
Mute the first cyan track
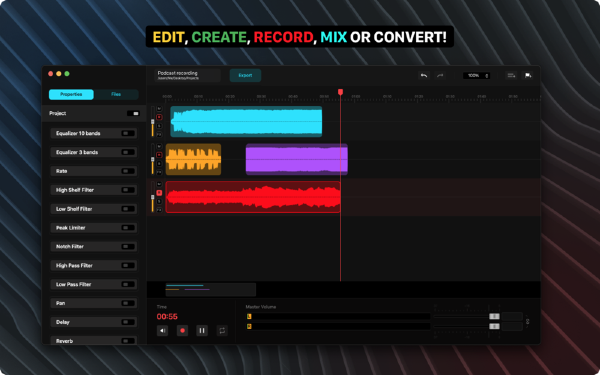coord(159,109)
